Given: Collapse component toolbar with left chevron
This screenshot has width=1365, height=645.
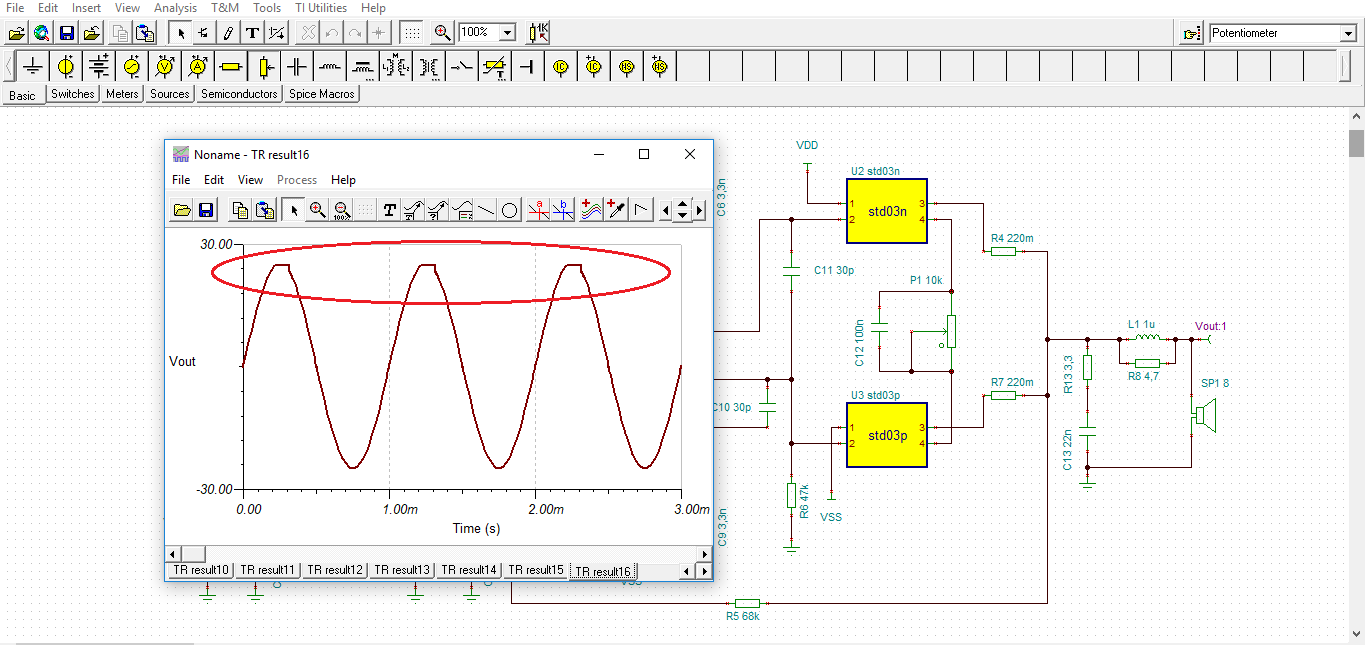Looking at the screenshot, I should point(9,67).
